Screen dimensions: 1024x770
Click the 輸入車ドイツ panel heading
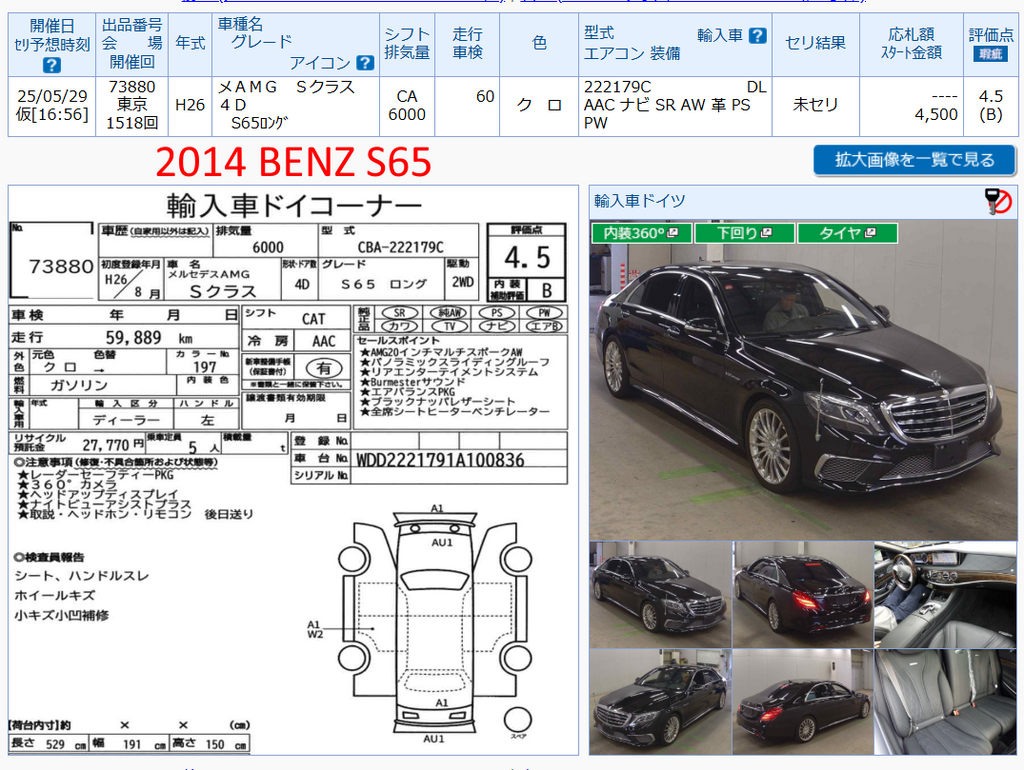(639, 201)
